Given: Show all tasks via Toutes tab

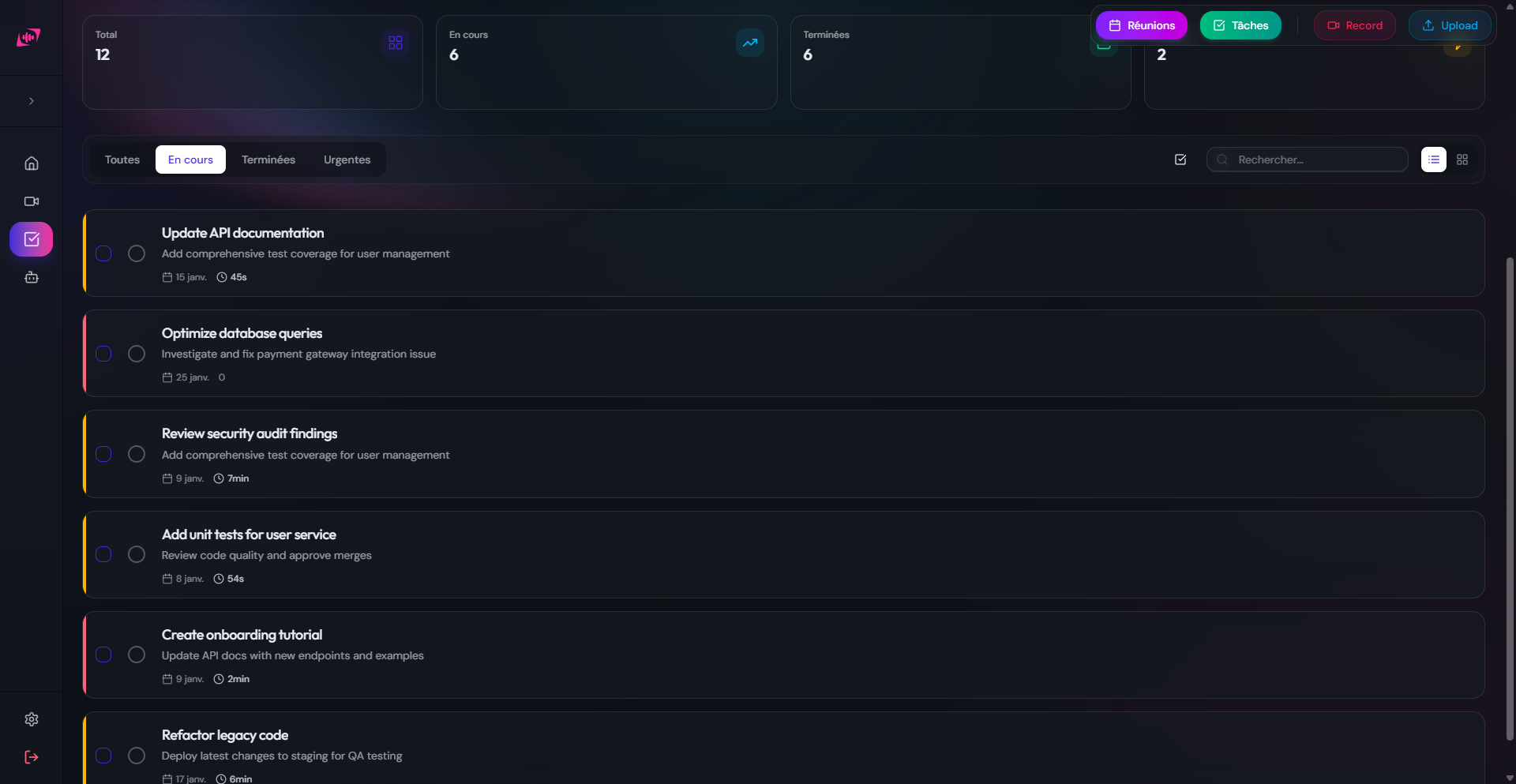Looking at the screenshot, I should pyautogui.click(x=122, y=159).
